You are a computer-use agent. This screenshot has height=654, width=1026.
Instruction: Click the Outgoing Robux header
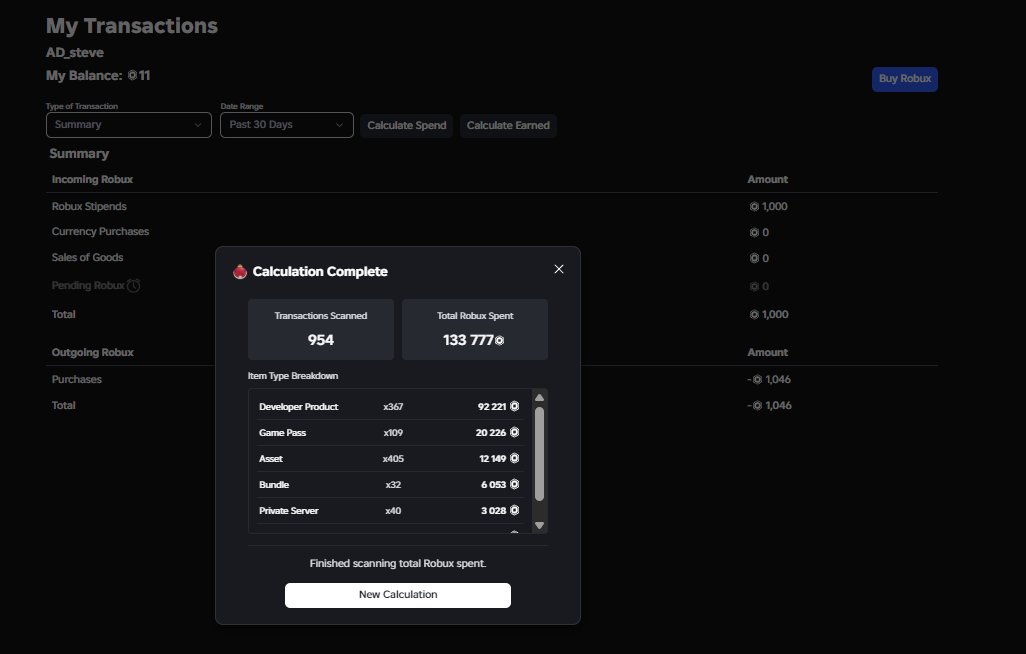pos(92,352)
